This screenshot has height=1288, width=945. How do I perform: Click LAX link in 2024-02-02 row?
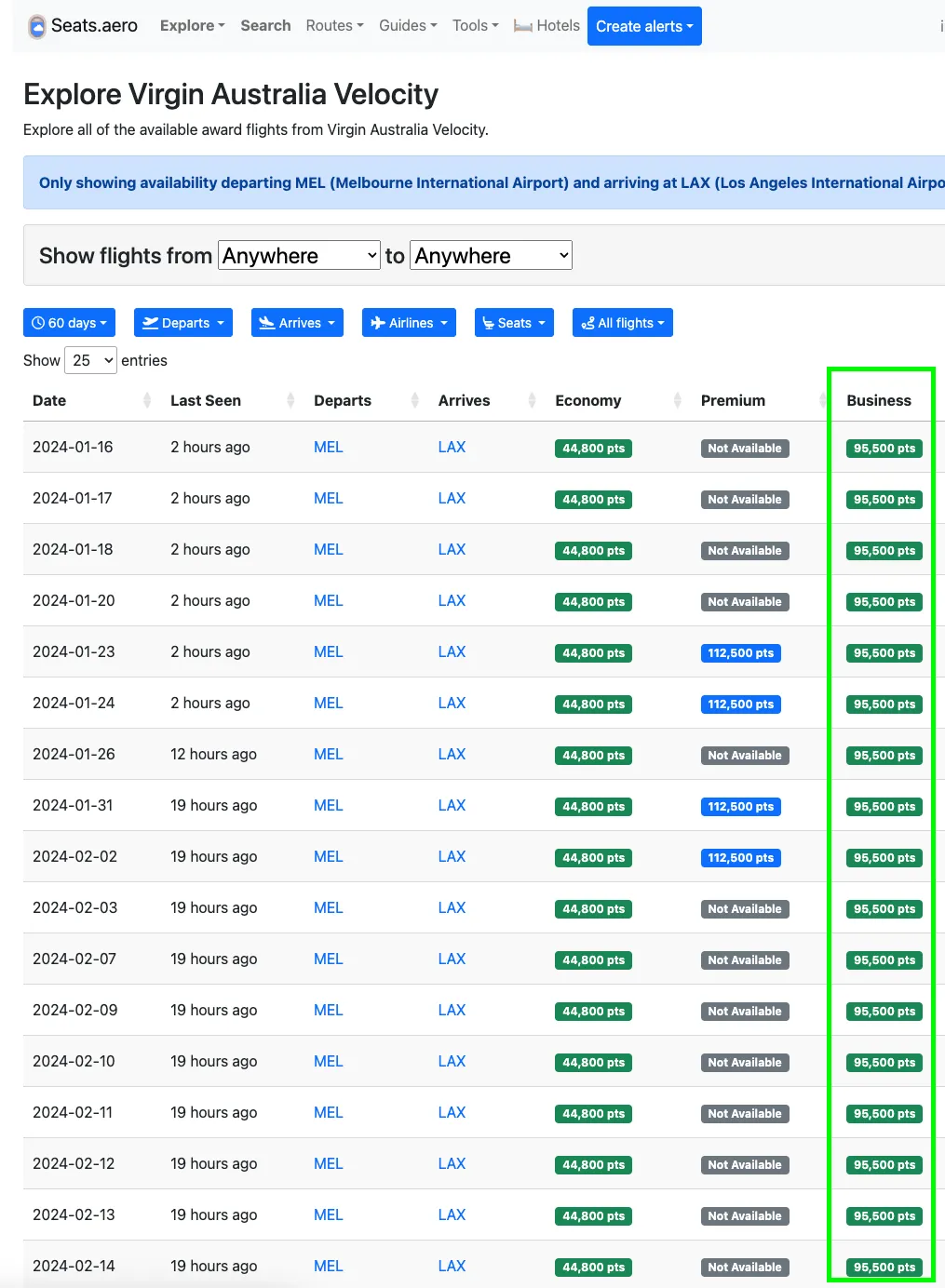coord(452,857)
